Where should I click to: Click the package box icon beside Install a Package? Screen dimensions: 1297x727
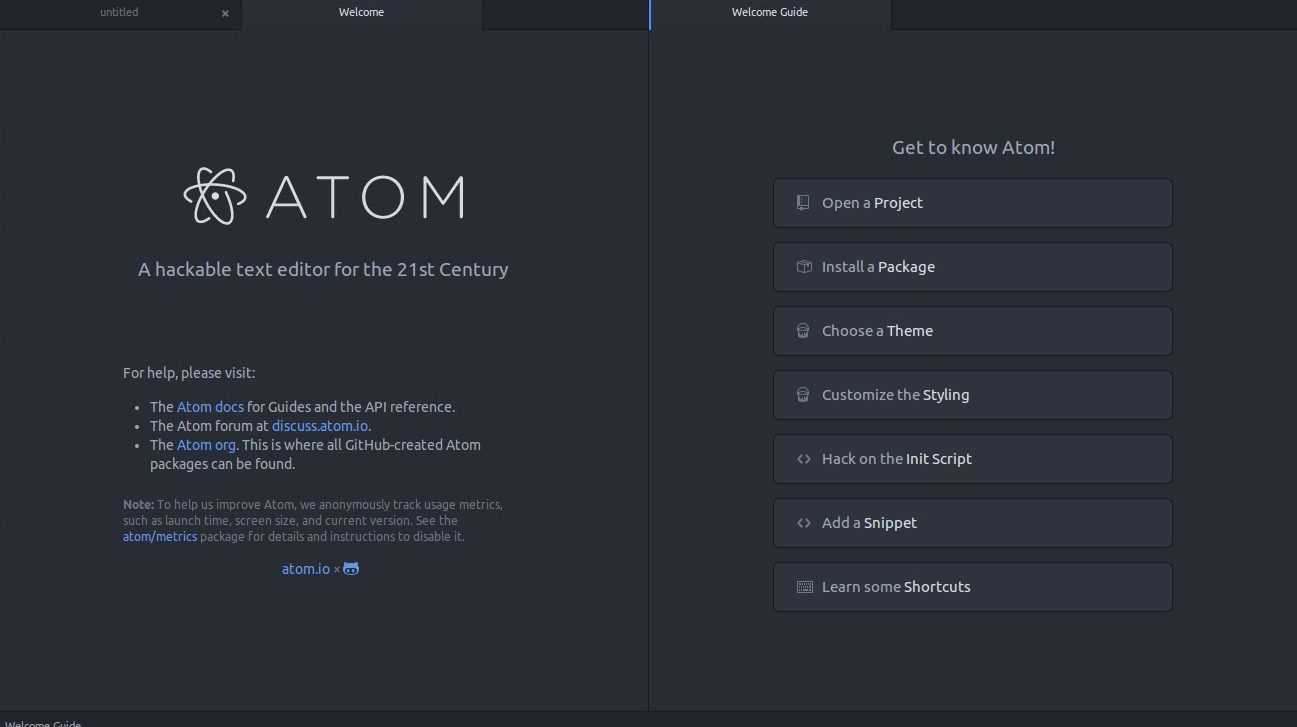[803, 267]
